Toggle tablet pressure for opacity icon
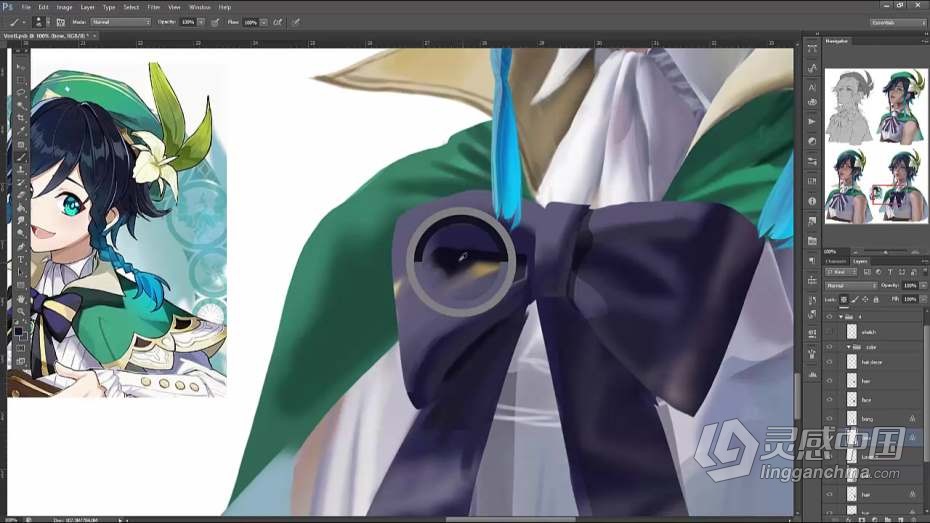This screenshot has width=930, height=523. point(215,22)
